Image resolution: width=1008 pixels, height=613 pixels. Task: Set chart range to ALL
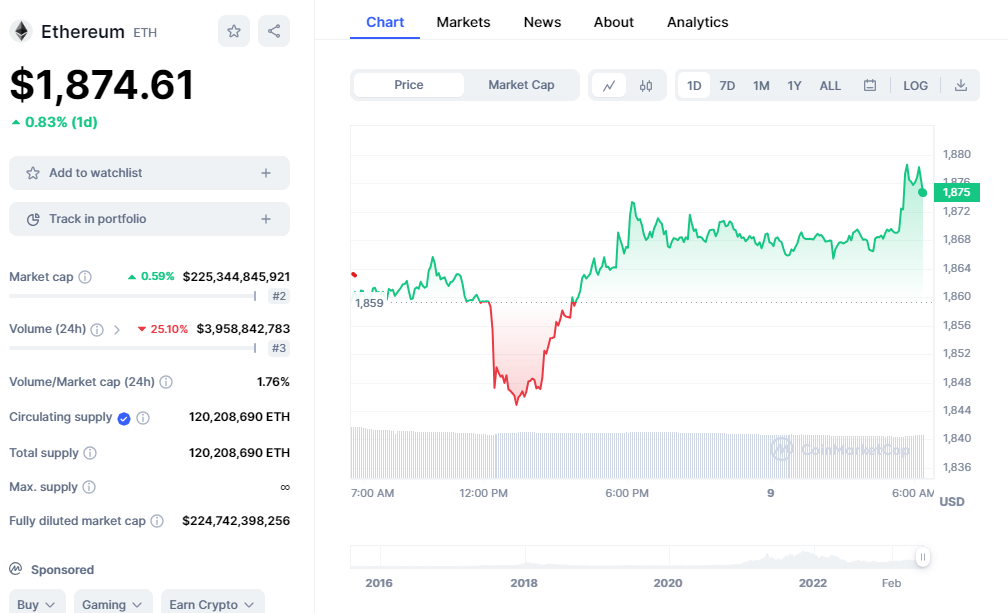(x=830, y=85)
